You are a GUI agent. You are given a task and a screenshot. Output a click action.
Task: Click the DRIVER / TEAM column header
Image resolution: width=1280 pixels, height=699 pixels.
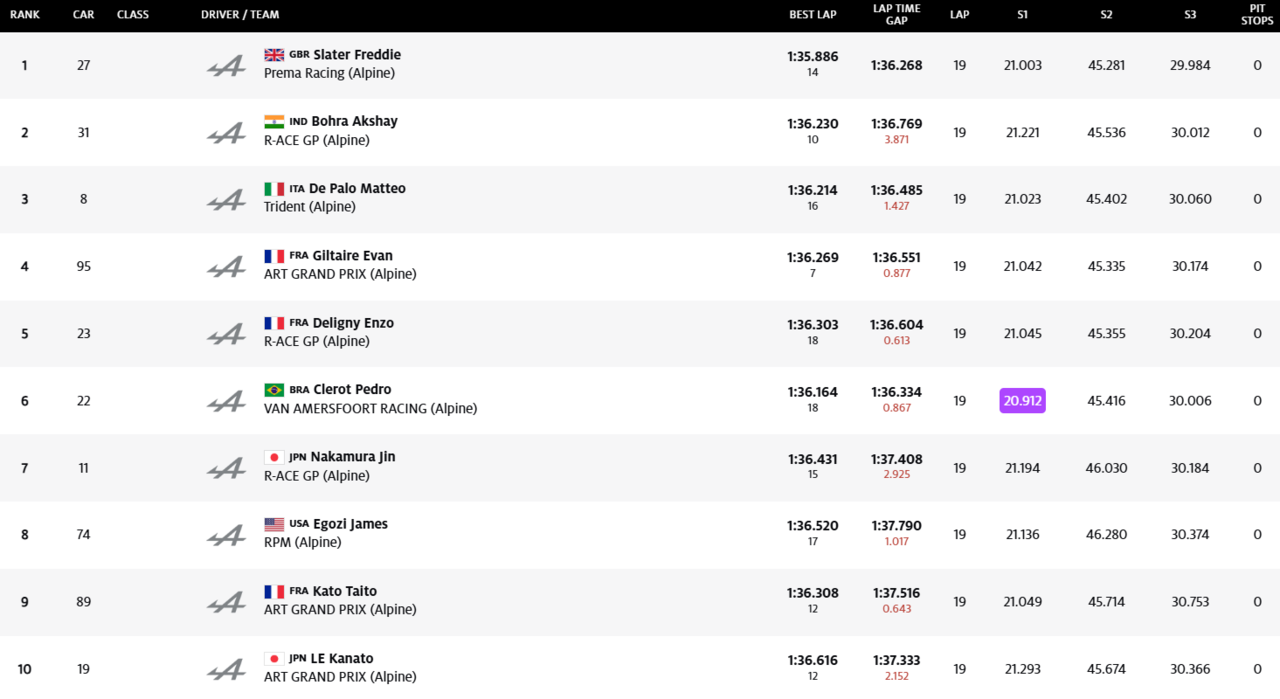tap(240, 15)
